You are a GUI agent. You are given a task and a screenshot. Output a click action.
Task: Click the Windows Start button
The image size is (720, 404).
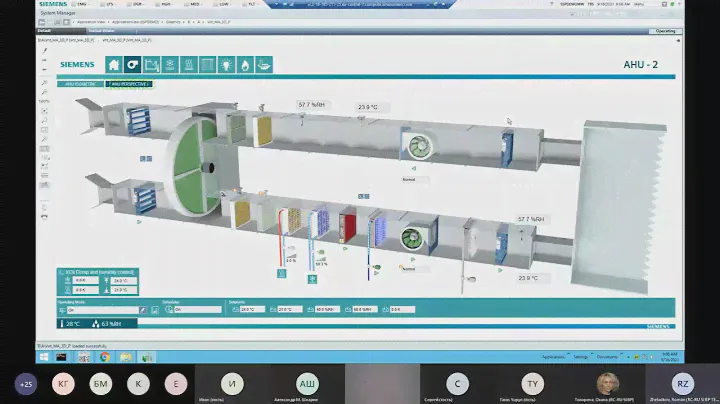(43, 356)
